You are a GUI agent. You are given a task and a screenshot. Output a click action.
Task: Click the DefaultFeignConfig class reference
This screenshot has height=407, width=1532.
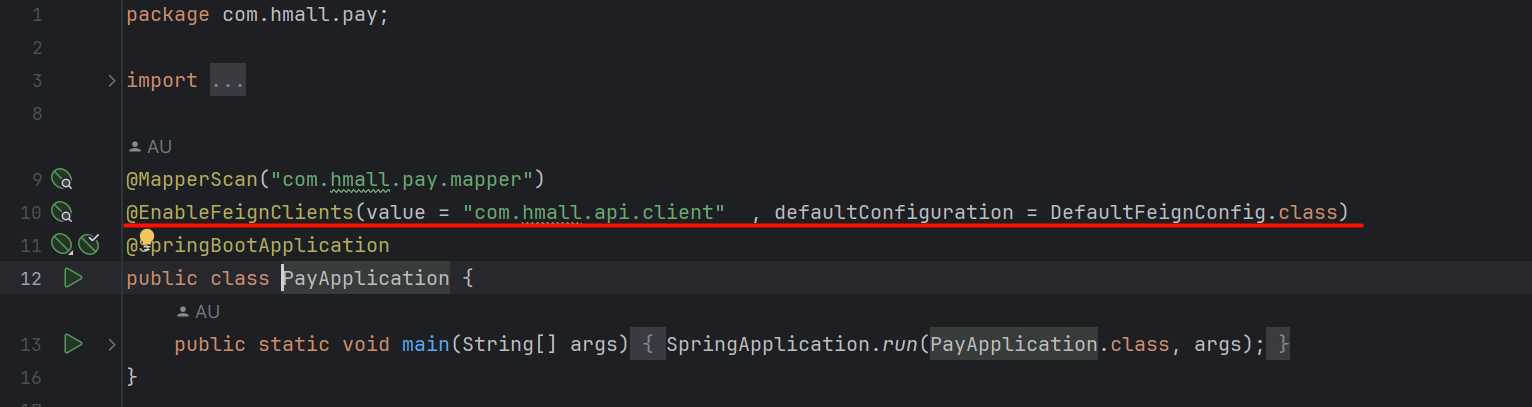click(1158, 212)
